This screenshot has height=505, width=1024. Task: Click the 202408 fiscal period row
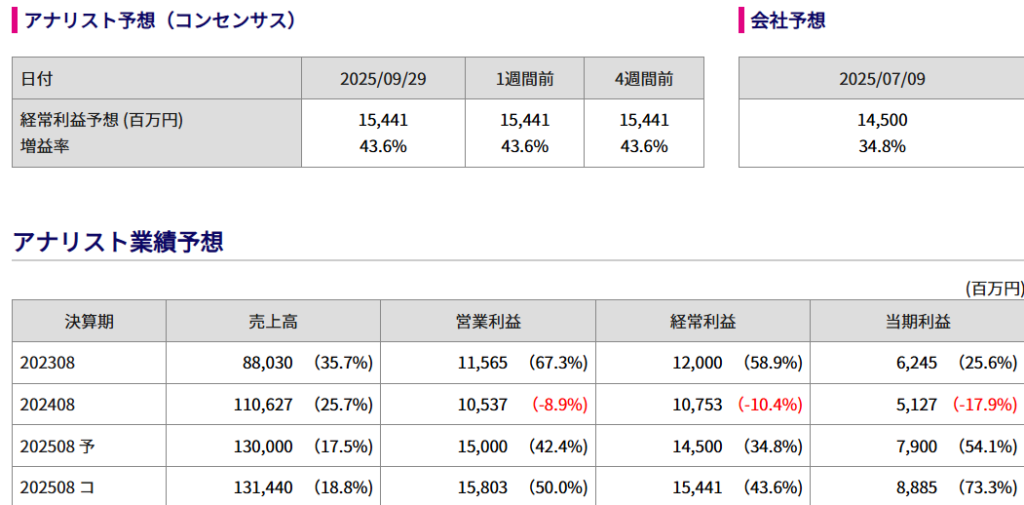47,405
